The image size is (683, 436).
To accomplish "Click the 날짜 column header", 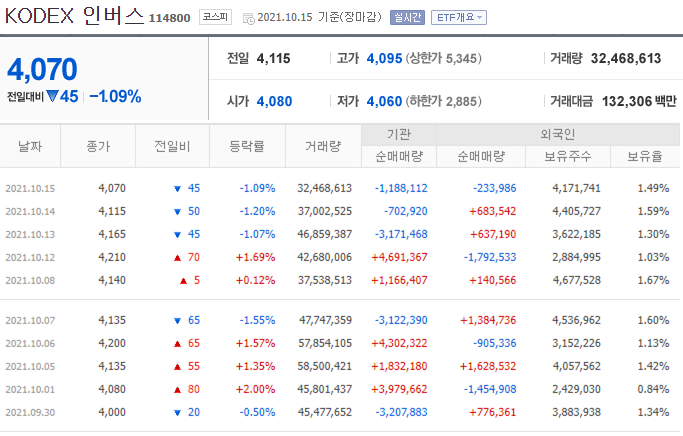I will (x=30, y=146).
